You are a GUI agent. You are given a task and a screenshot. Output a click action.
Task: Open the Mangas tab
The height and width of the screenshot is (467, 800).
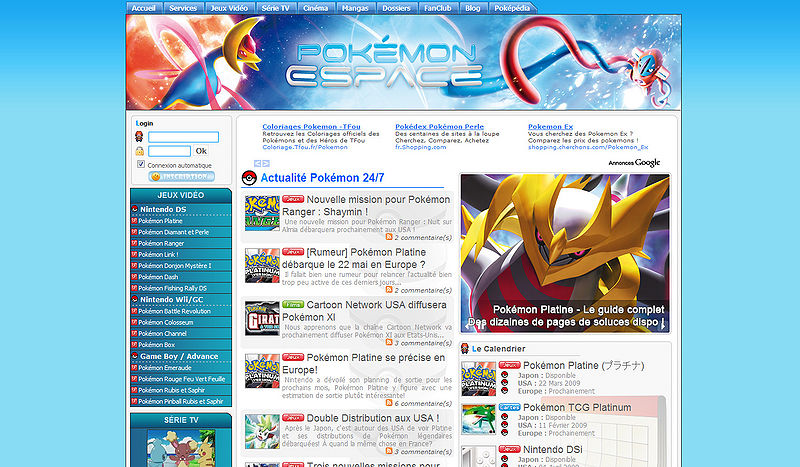(x=355, y=8)
